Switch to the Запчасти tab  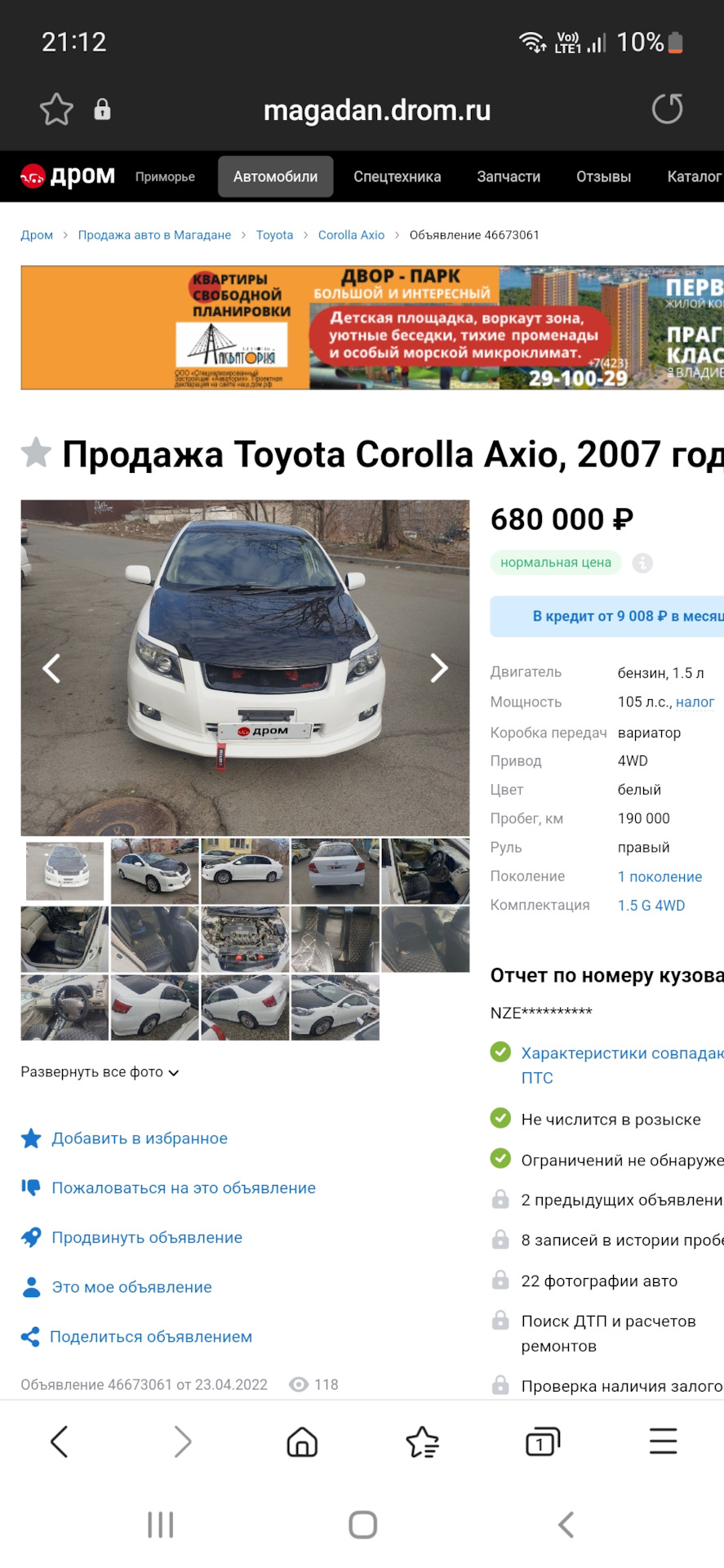click(509, 176)
